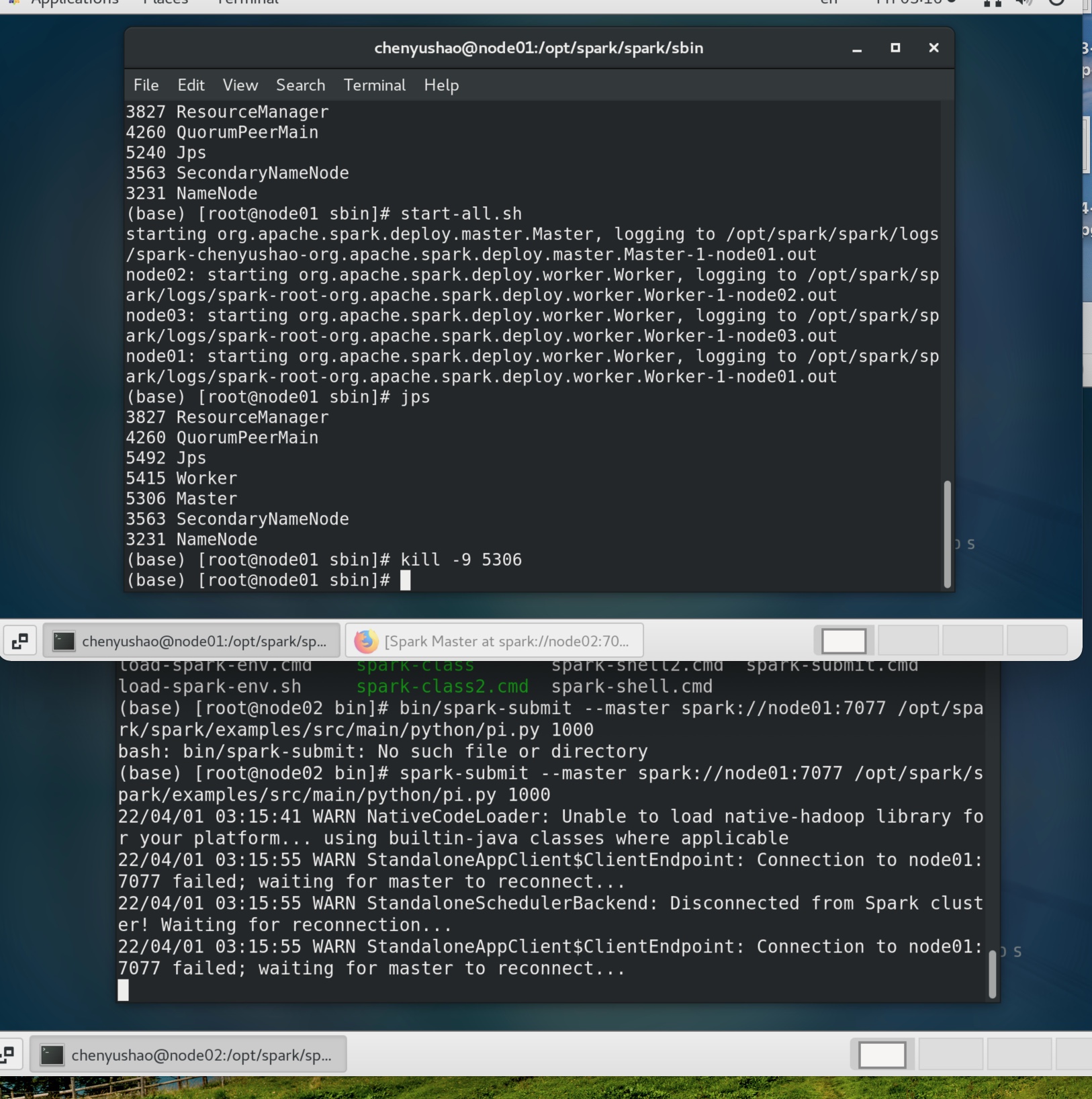Select fourth workspace in upper workspace switcher
The height and width of the screenshot is (1099, 1092).
(1037, 641)
